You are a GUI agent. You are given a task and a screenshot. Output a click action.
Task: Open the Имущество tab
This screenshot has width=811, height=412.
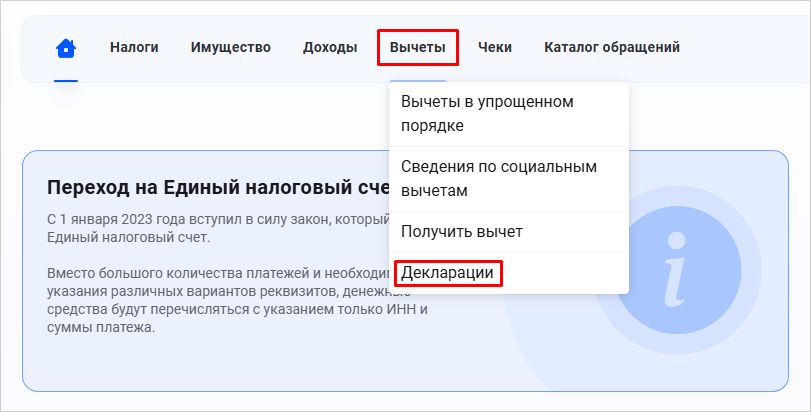(231, 47)
